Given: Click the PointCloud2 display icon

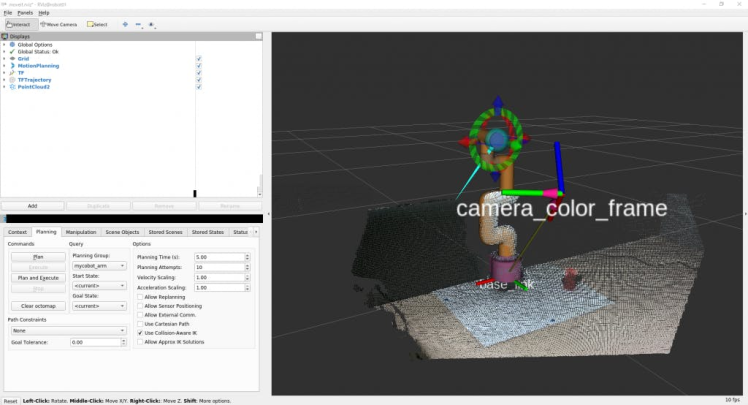Looking at the screenshot, I should pos(12,86).
